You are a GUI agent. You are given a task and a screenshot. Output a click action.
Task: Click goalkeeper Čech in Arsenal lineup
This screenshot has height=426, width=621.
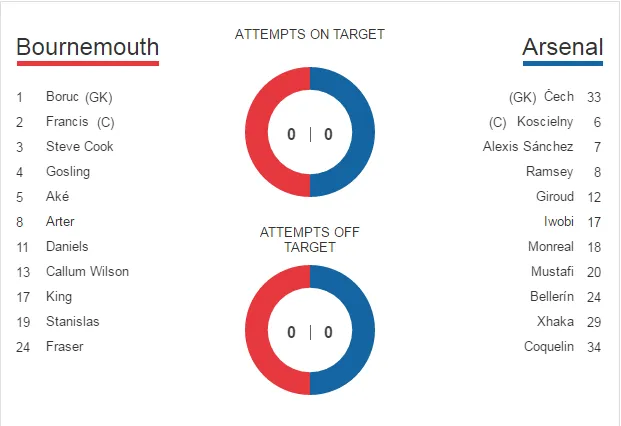[x=558, y=97]
